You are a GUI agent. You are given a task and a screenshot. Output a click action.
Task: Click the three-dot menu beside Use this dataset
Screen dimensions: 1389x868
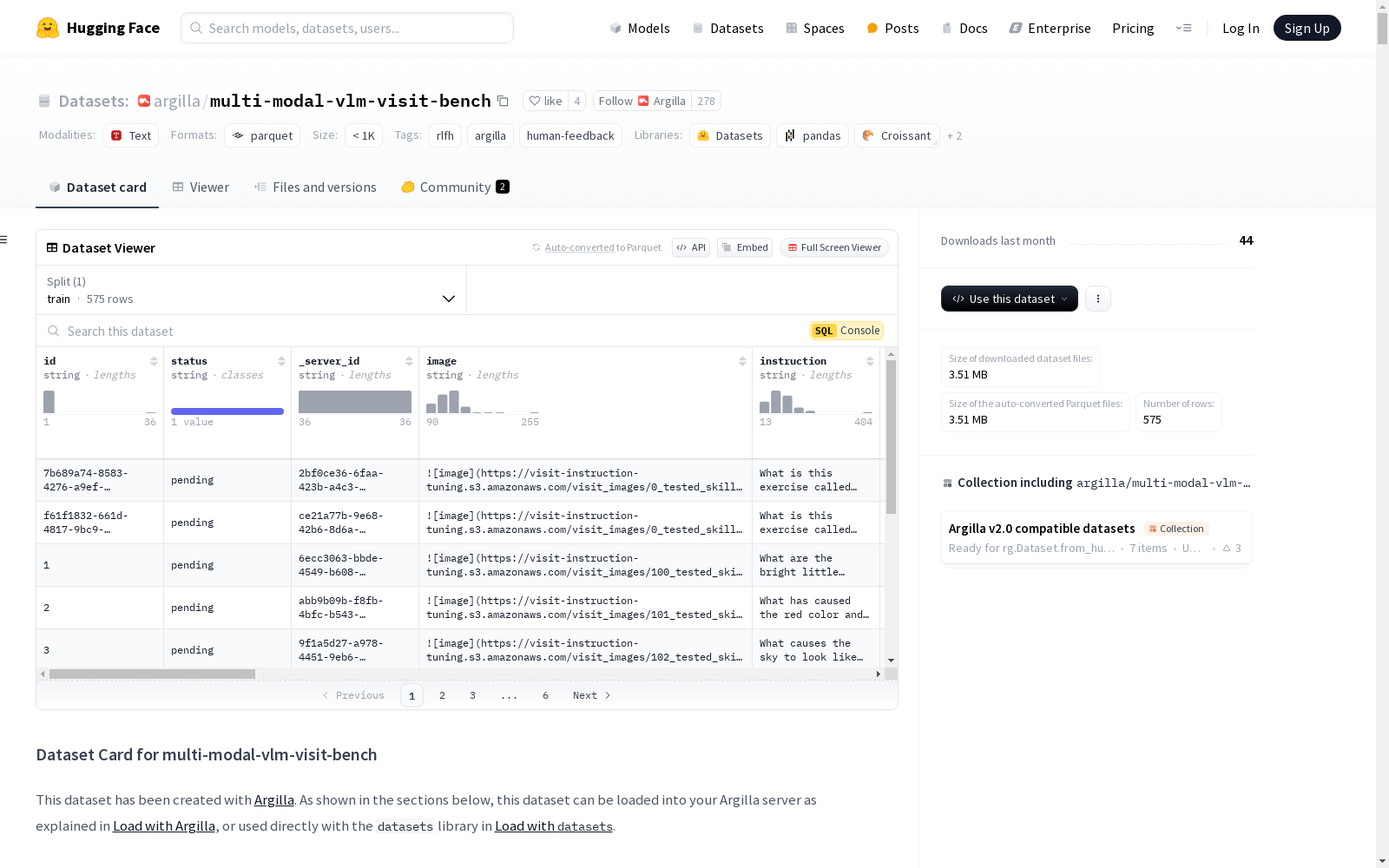coord(1098,299)
